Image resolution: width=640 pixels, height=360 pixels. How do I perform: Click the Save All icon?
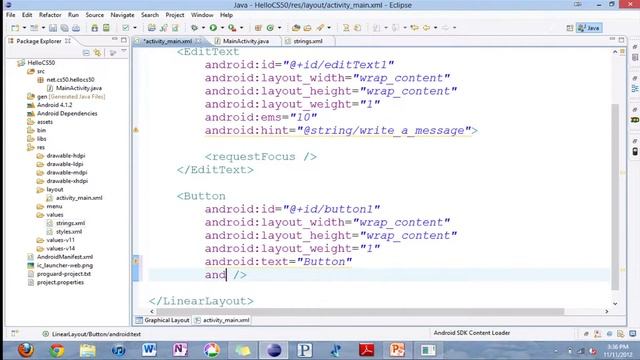(64, 28)
